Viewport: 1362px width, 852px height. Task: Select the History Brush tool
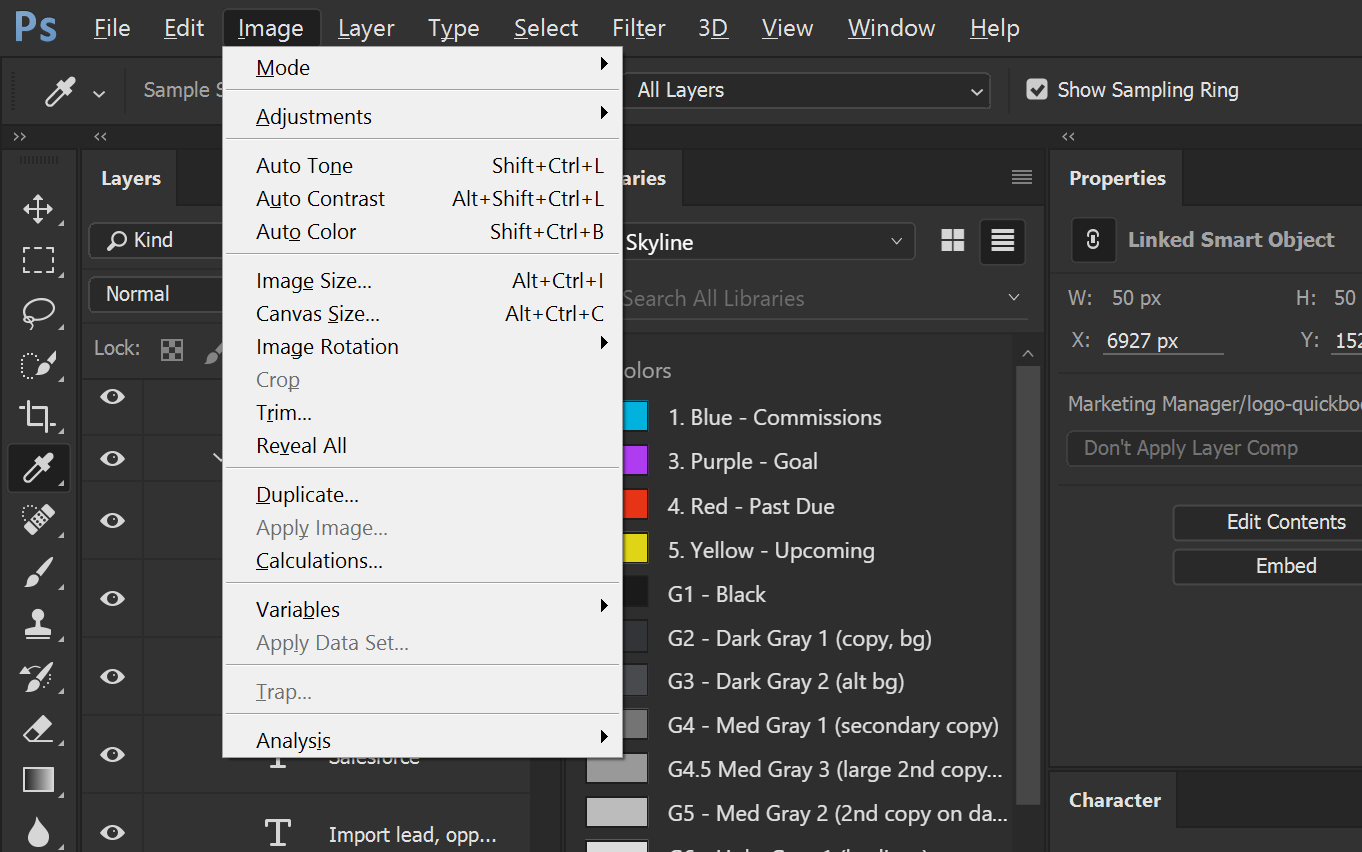38,677
